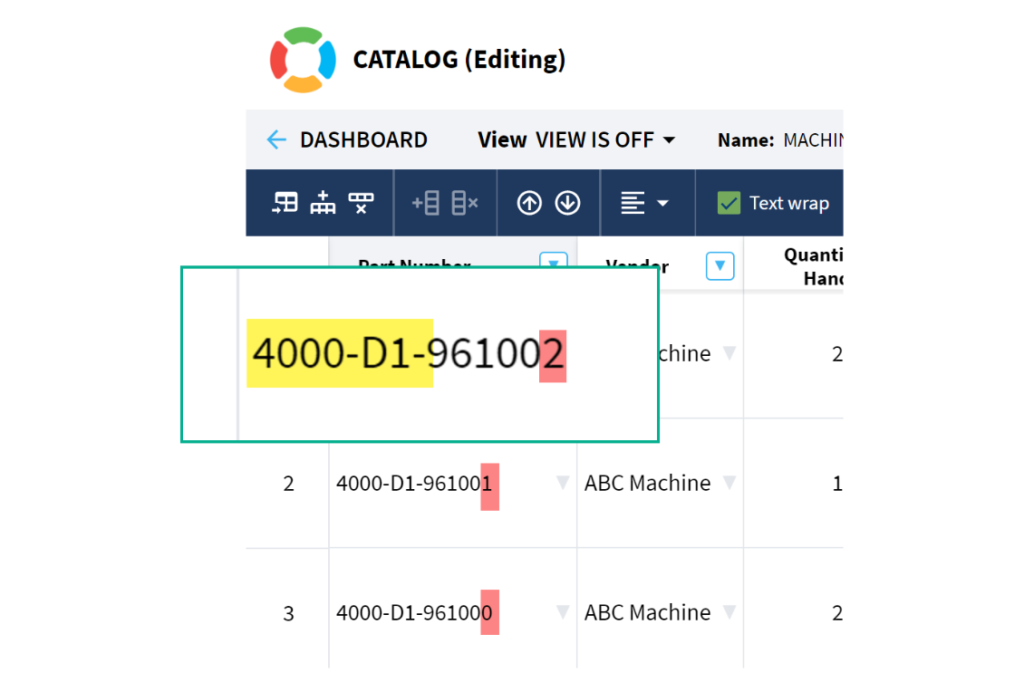Open dropdown arrow for 4000-D1-961000 cell
This screenshot has height=682, width=1024.
[562, 612]
